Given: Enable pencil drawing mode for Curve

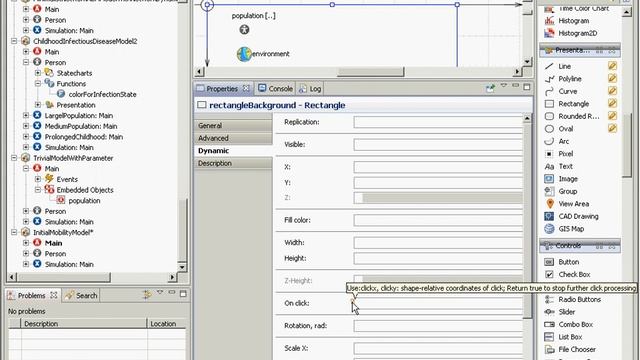Looking at the screenshot, I should click(612, 91).
